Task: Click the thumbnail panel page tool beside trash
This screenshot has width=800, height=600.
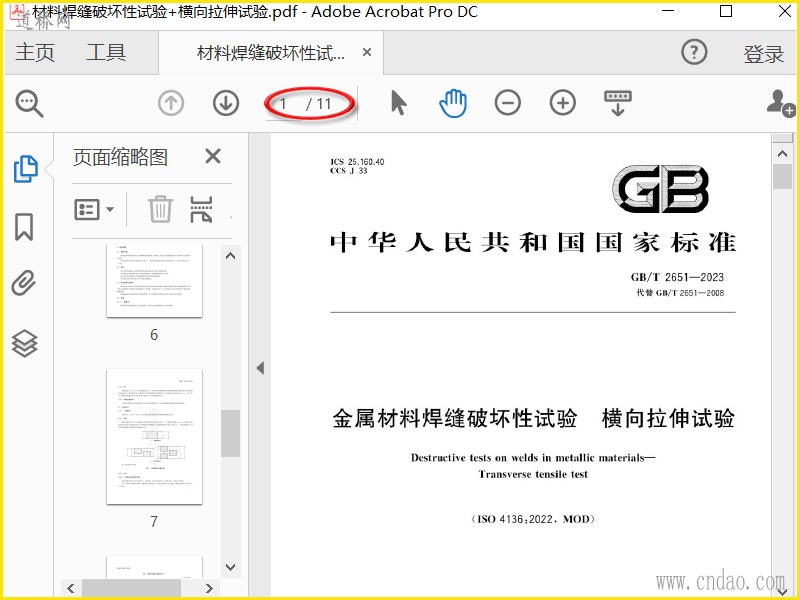Action: coord(201,210)
